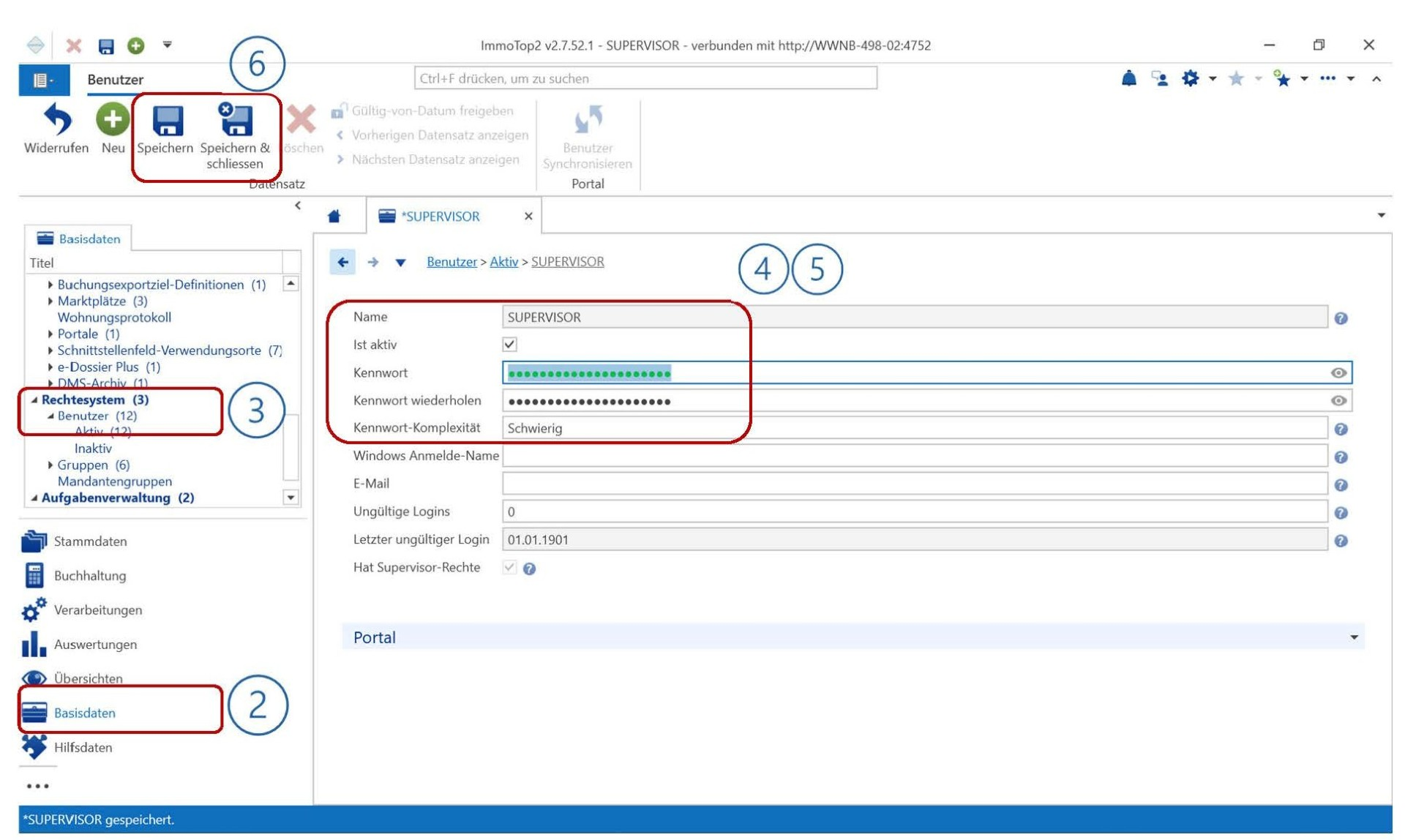Click the help icon beside Kennwort-Komplexität

(x=1341, y=430)
